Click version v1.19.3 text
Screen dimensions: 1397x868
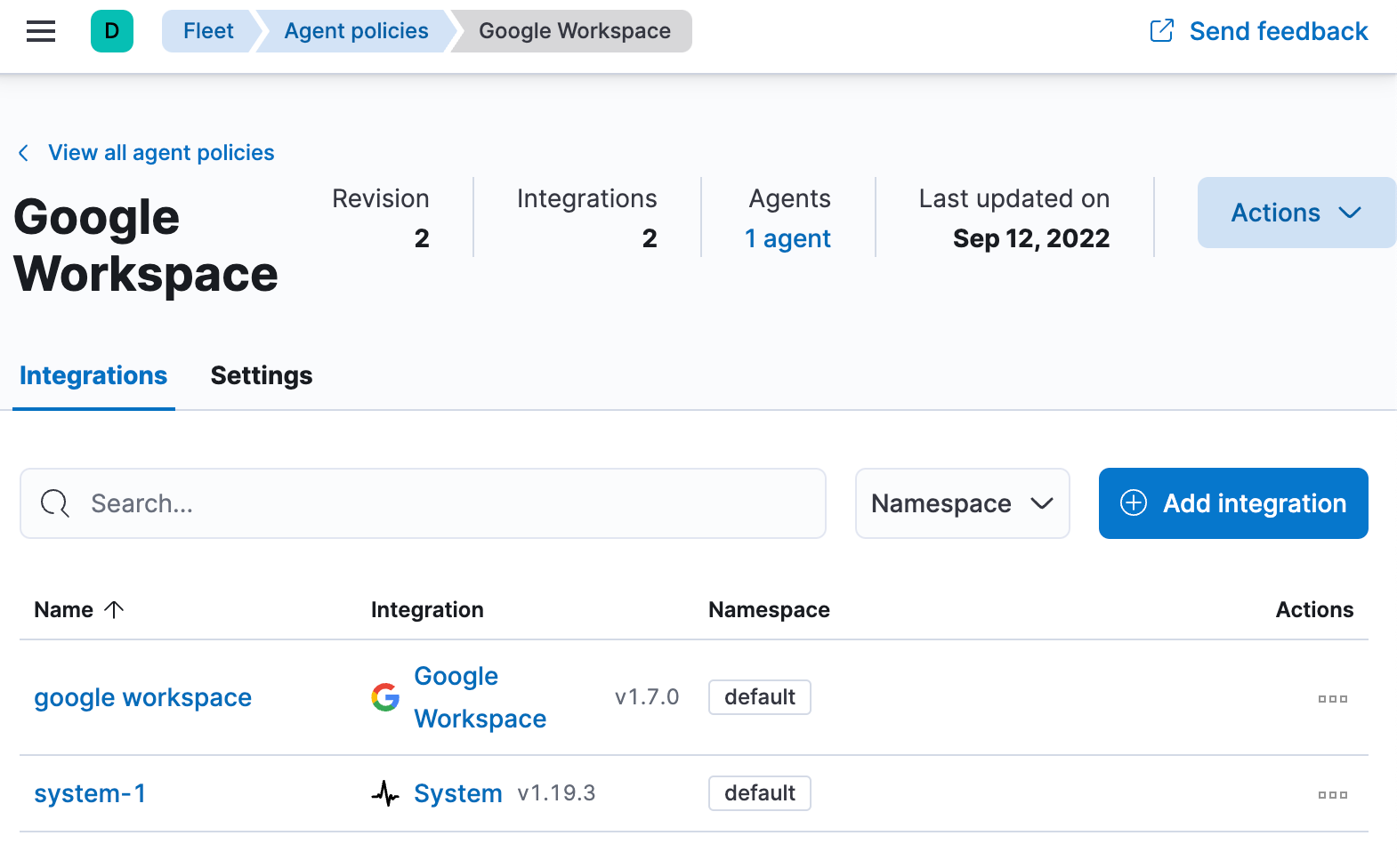pos(556,793)
